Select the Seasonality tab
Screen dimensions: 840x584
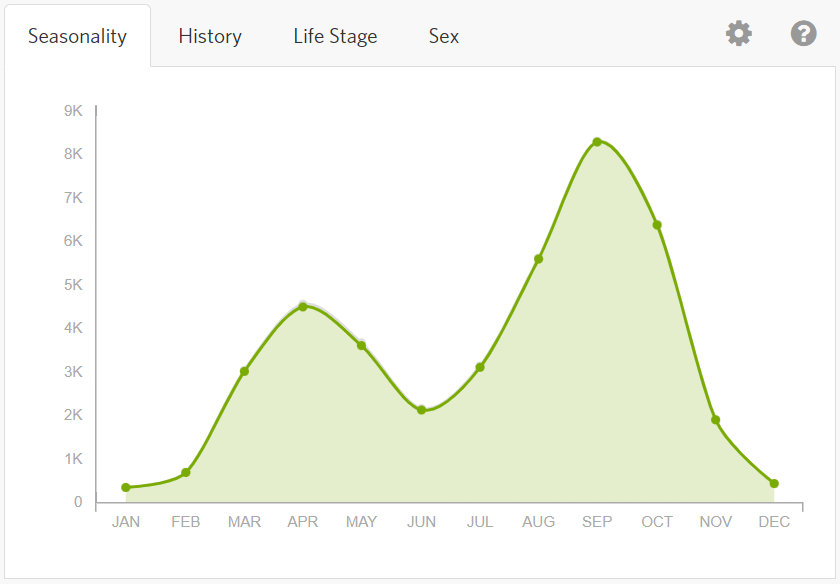tap(77, 37)
